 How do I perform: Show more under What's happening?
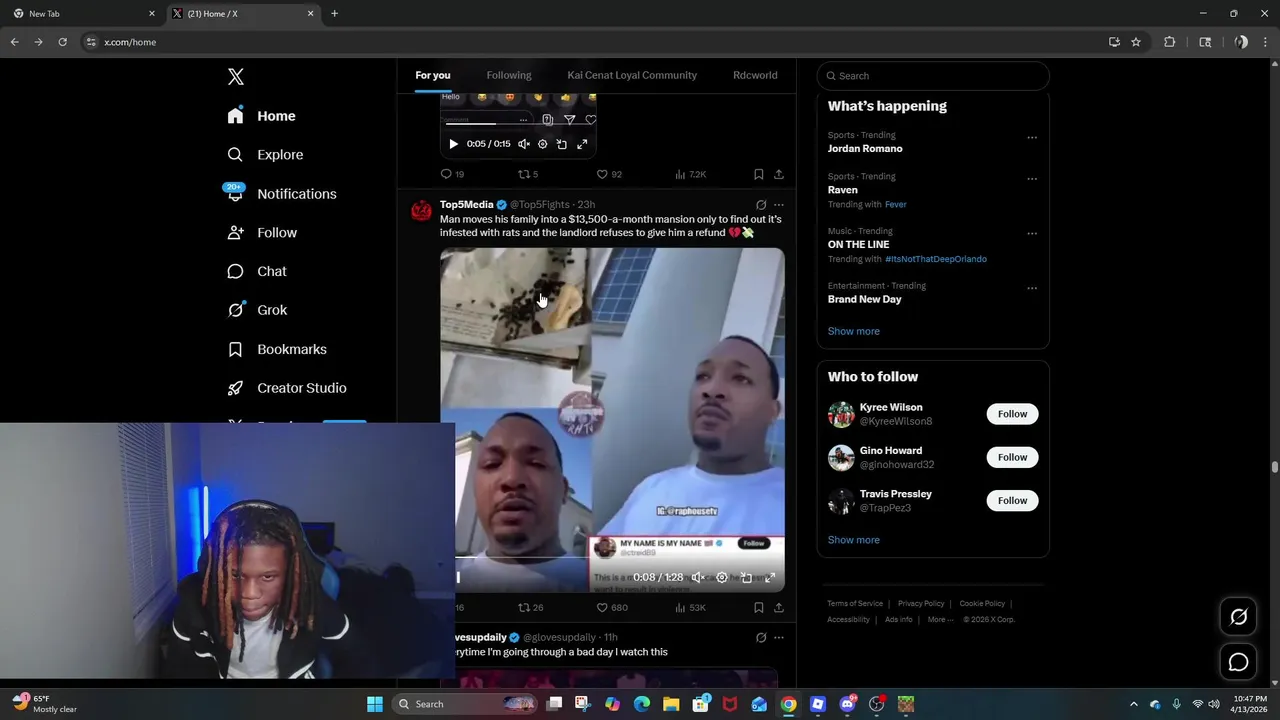click(x=854, y=331)
